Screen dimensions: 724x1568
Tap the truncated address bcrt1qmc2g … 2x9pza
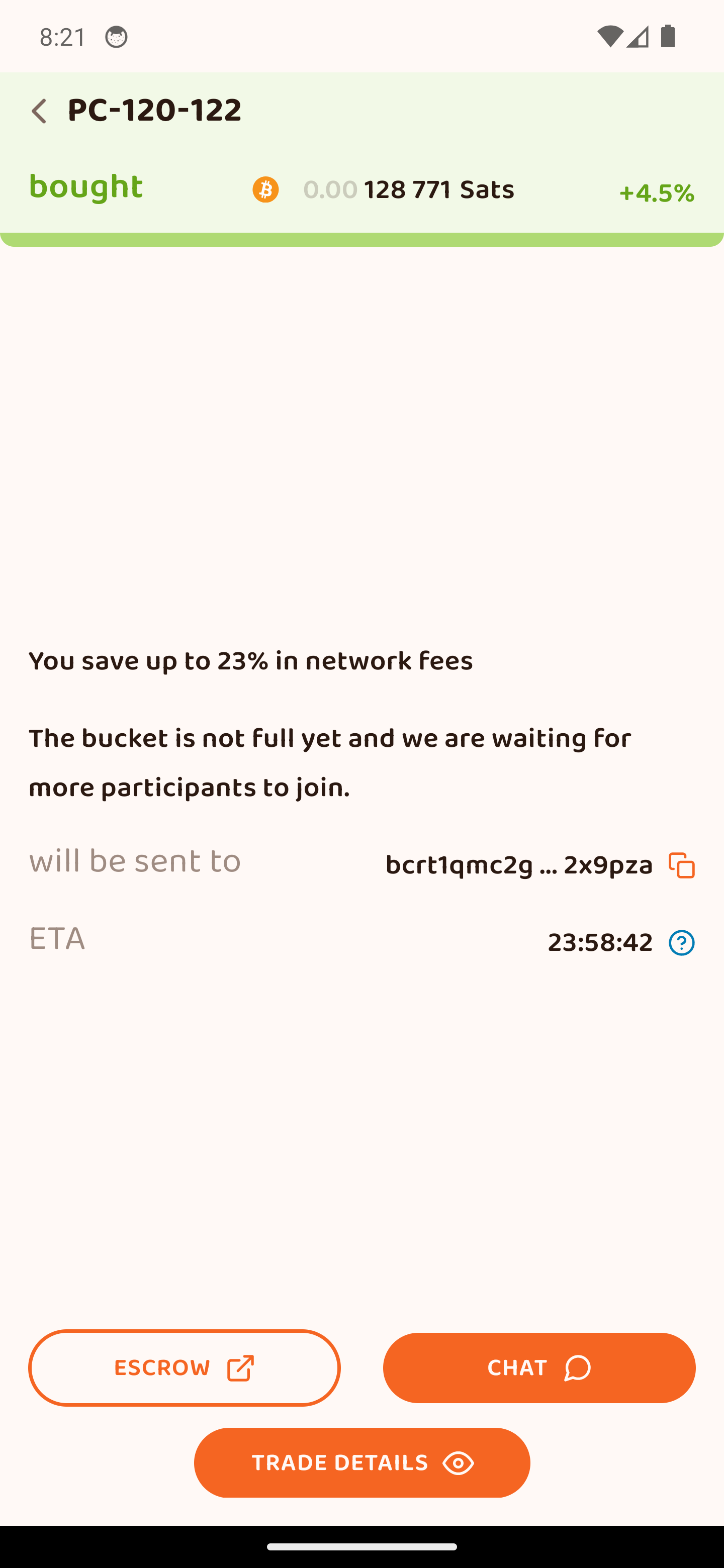coord(519,865)
